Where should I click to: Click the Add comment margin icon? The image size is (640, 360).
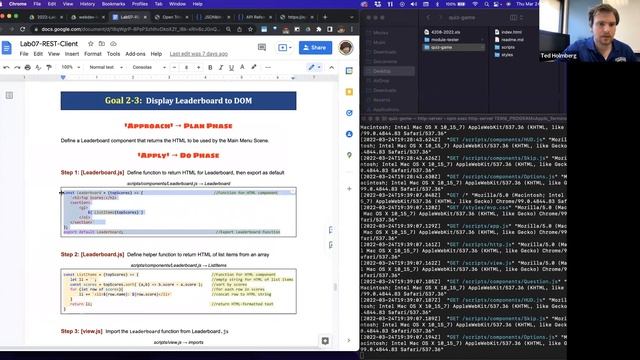pos(331,230)
